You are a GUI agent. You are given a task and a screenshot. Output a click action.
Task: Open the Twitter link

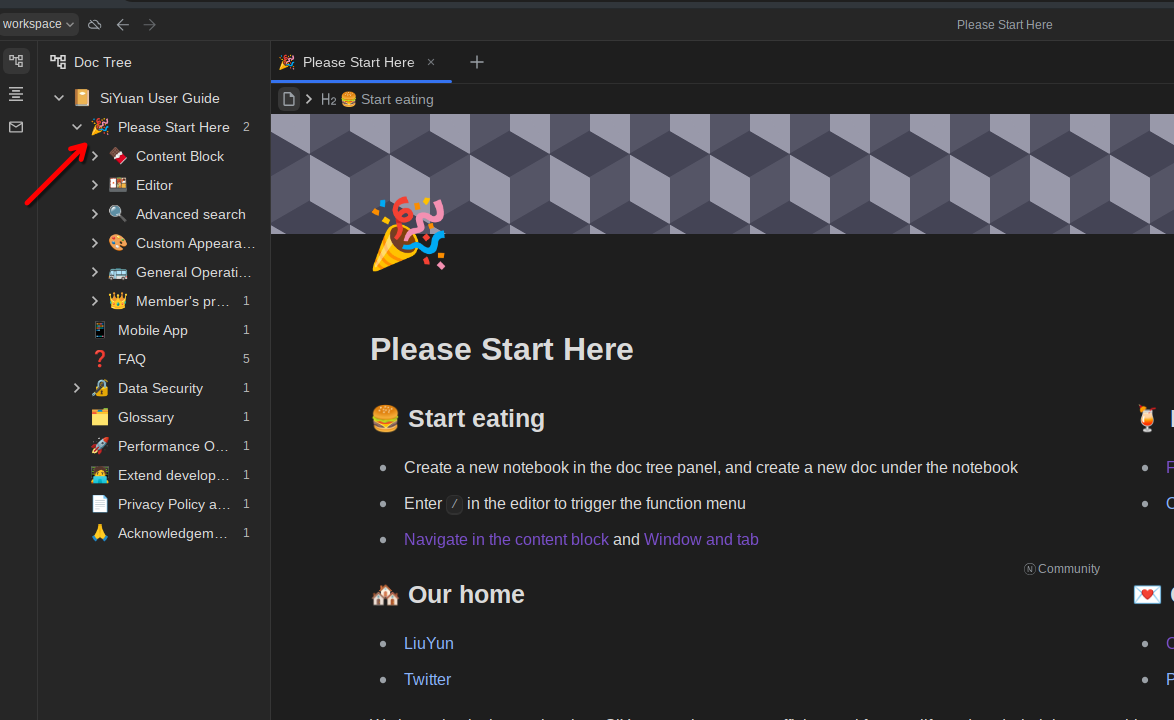coord(428,680)
